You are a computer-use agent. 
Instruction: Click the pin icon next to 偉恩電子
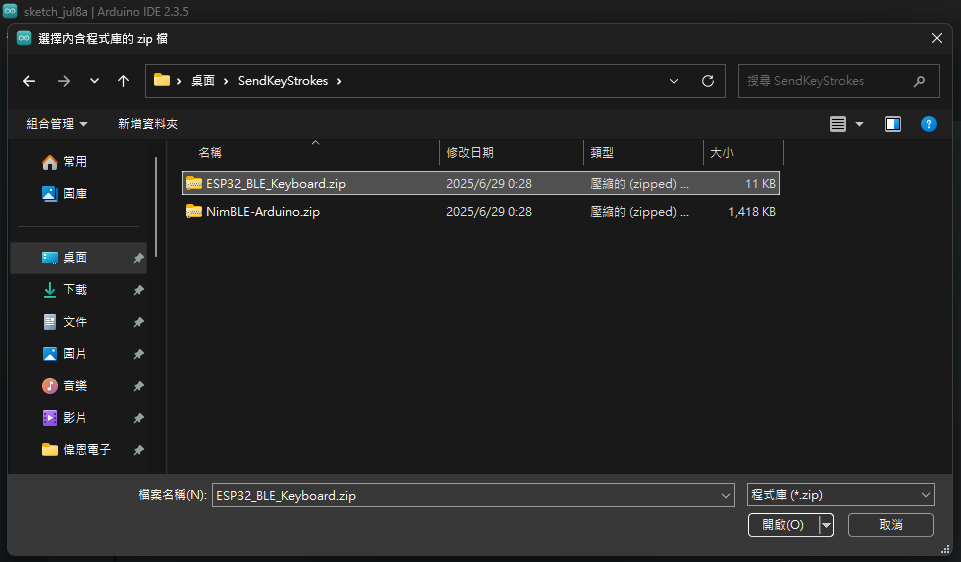[139, 450]
